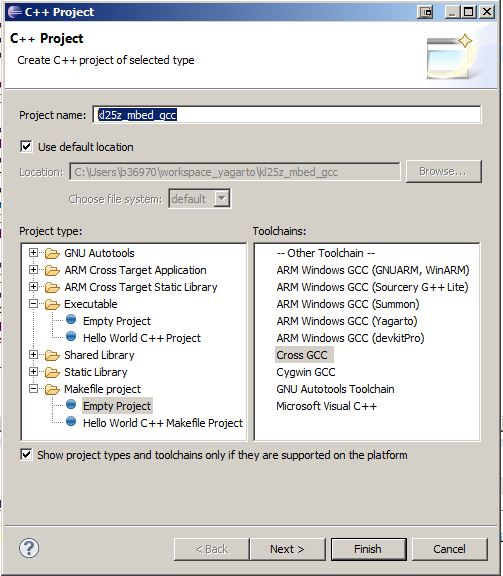This screenshot has width=503, height=576.
Task: Click blue ball icon of Hello World C++ Project
Action: (71, 336)
